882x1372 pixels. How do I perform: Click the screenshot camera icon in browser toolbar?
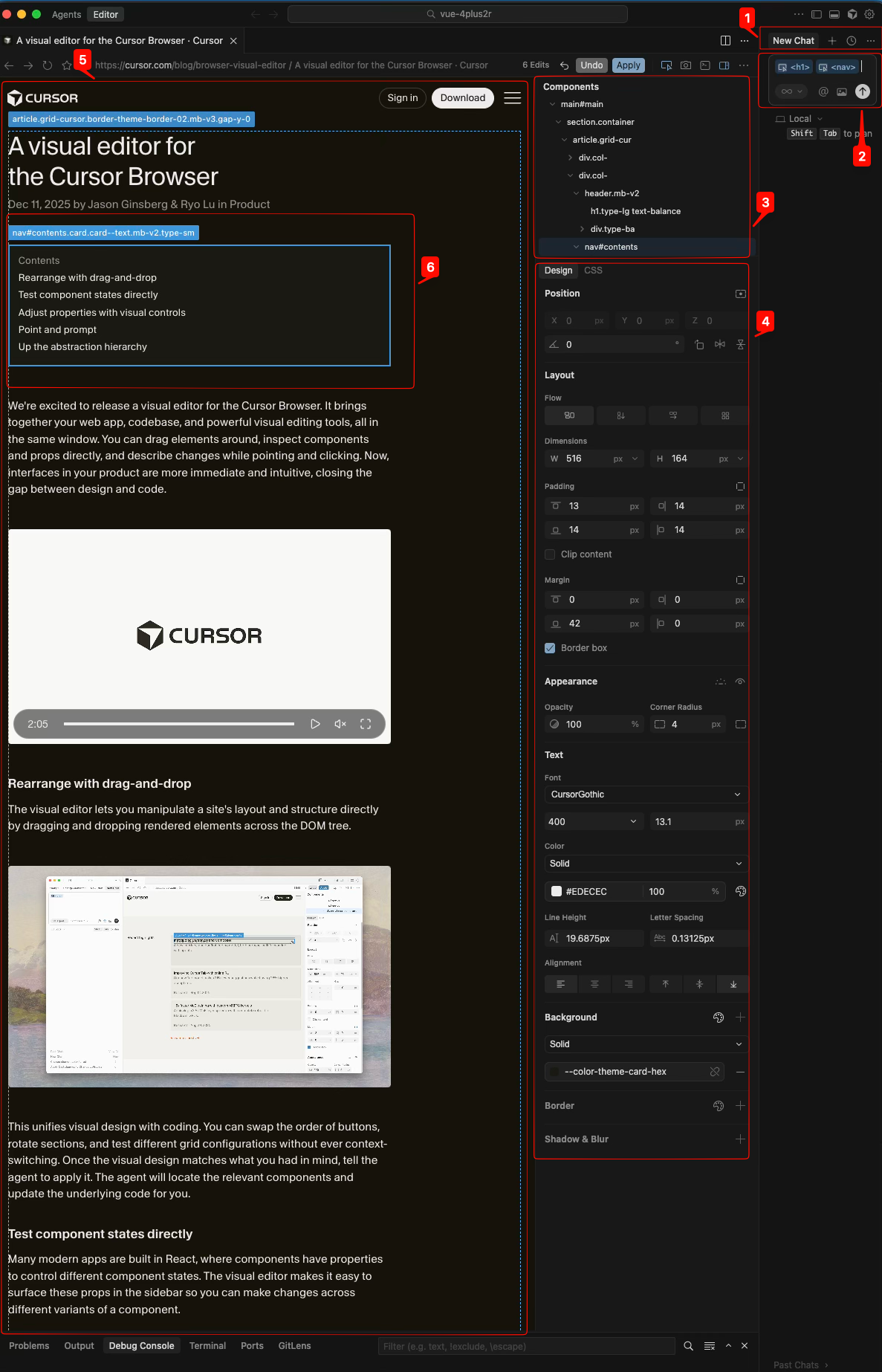pos(685,65)
